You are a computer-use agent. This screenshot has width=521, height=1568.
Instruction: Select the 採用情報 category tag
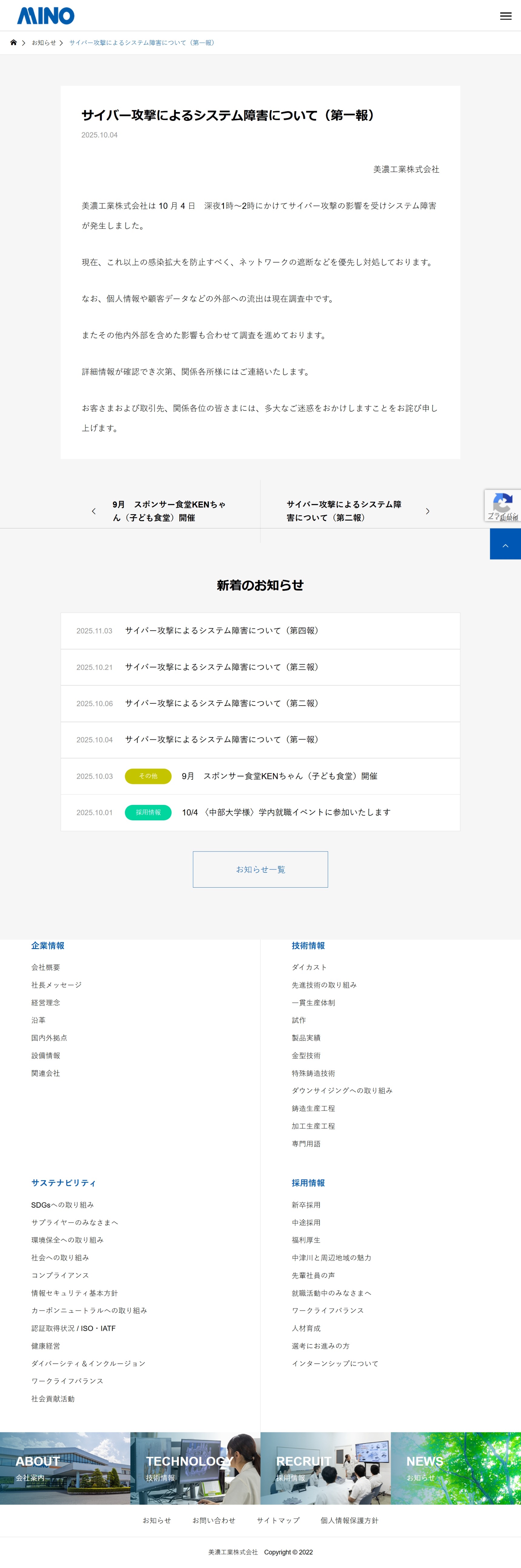click(148, 812)
